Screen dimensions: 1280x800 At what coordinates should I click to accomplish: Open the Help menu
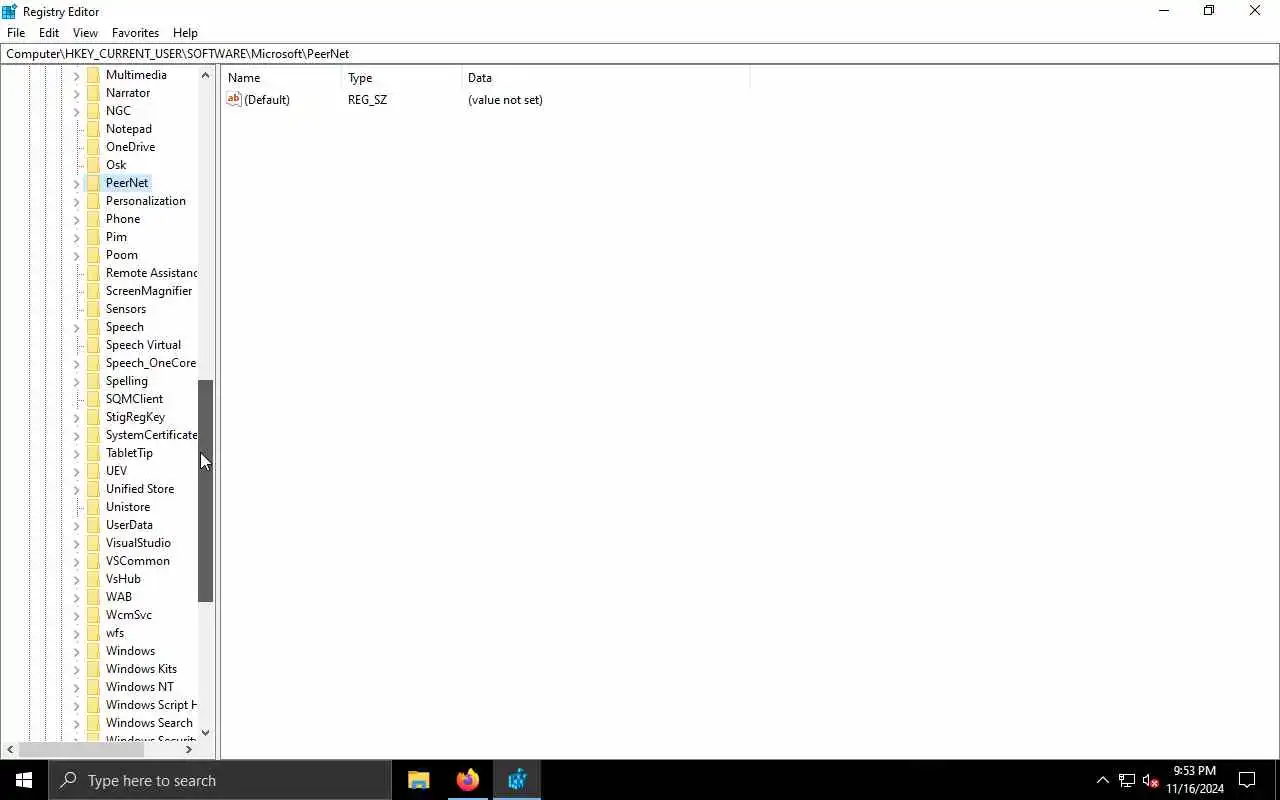(185, 33)
